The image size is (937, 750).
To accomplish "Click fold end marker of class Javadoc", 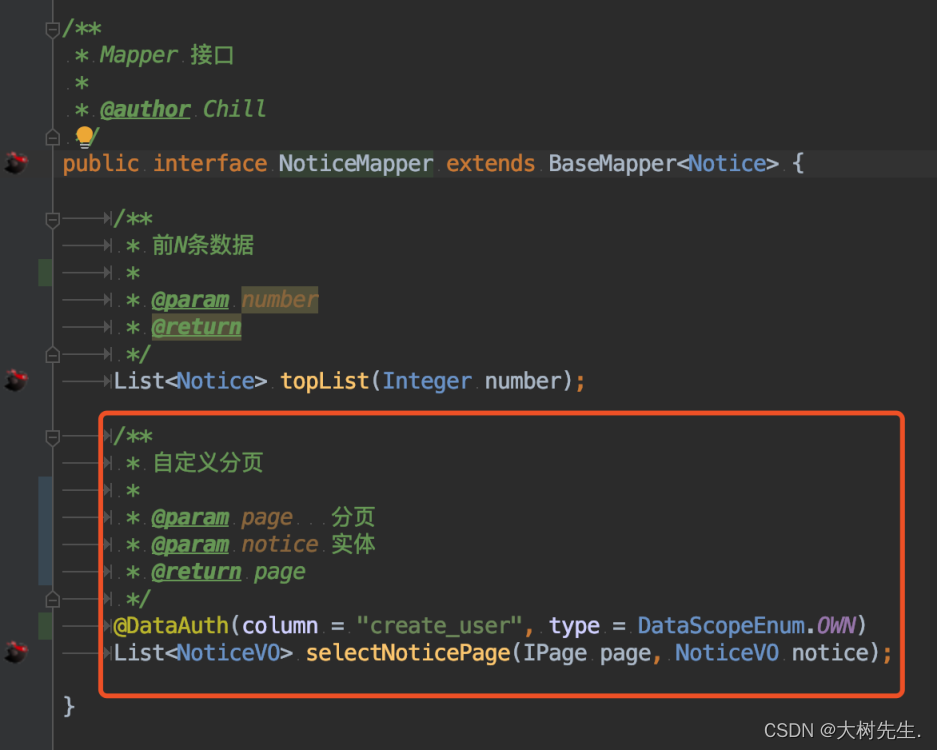I will [53, 138].
